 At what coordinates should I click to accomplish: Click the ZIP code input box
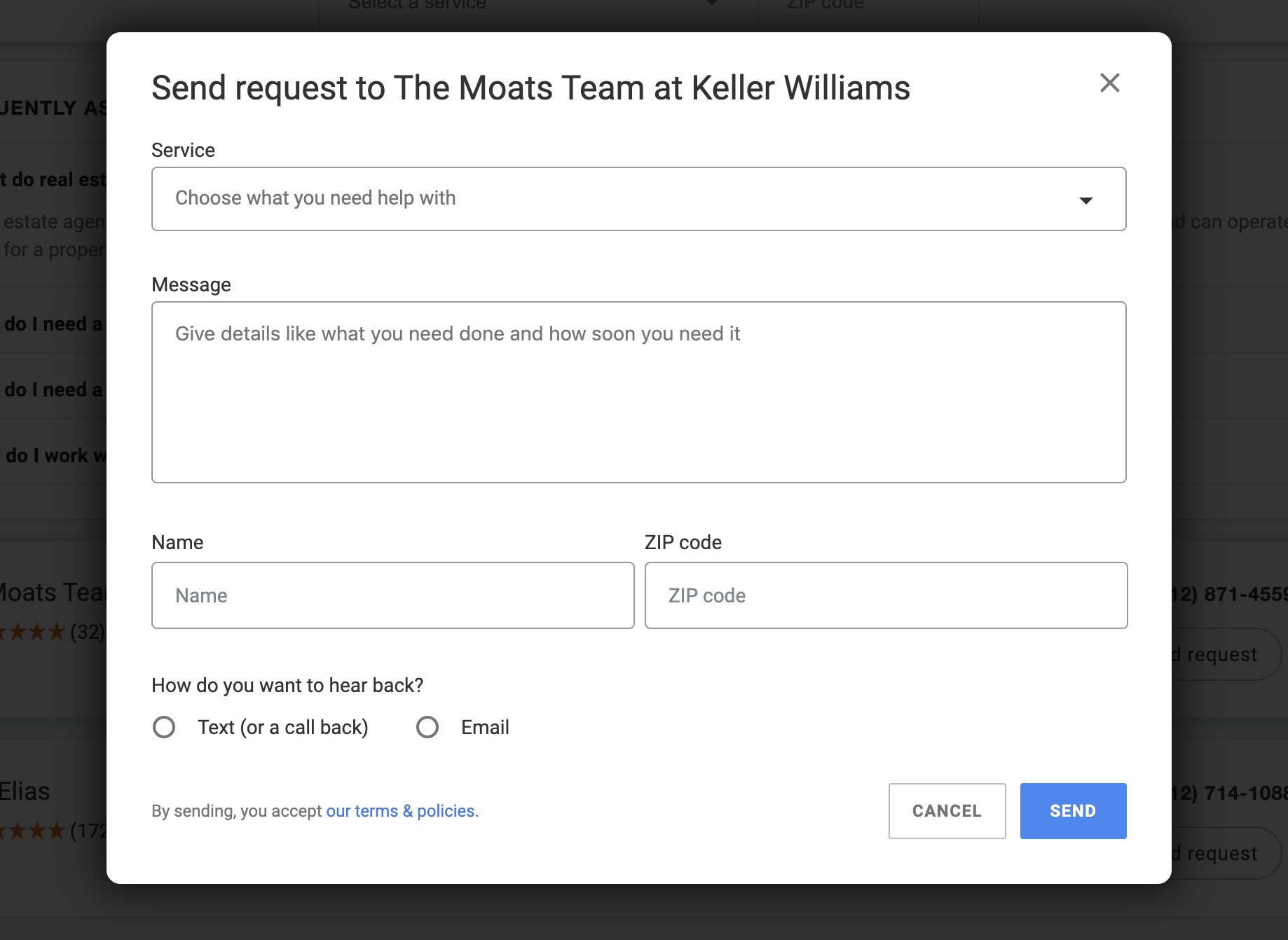885,595
